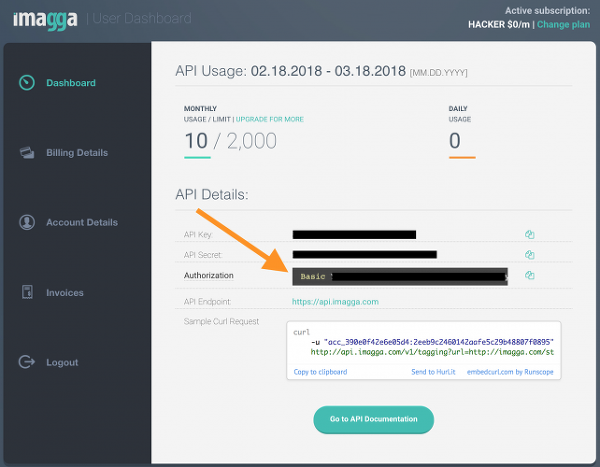Click the Dashboard gauge icon
This screenshot has height=467, width=600.
27,83
